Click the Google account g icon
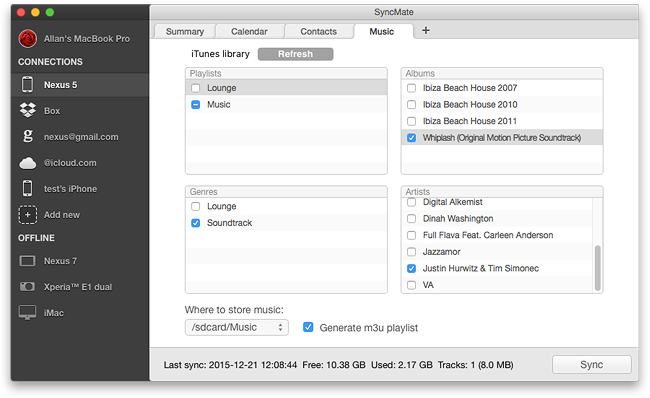 click(28, 136)
